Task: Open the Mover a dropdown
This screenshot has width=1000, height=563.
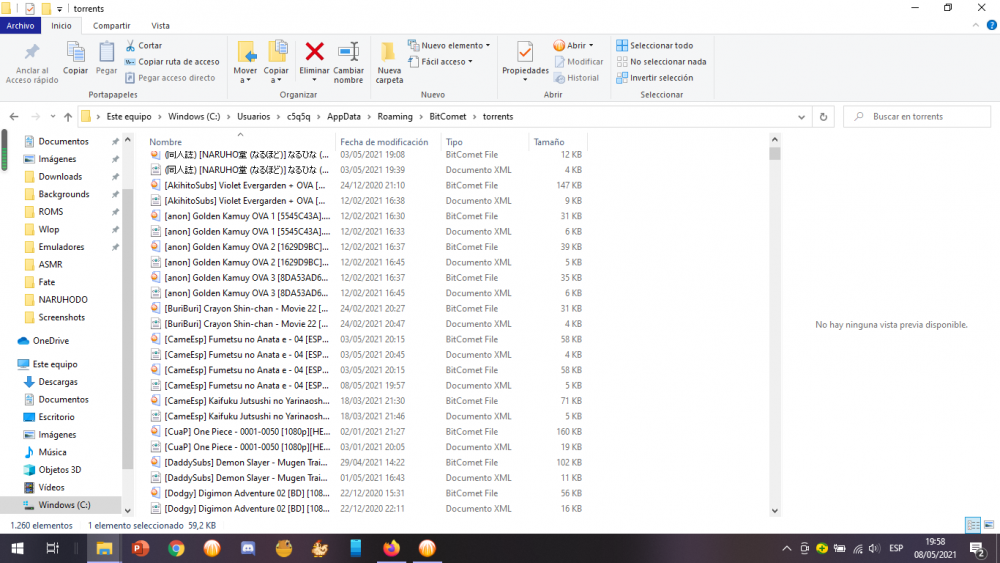Action: tap(246, 63)
